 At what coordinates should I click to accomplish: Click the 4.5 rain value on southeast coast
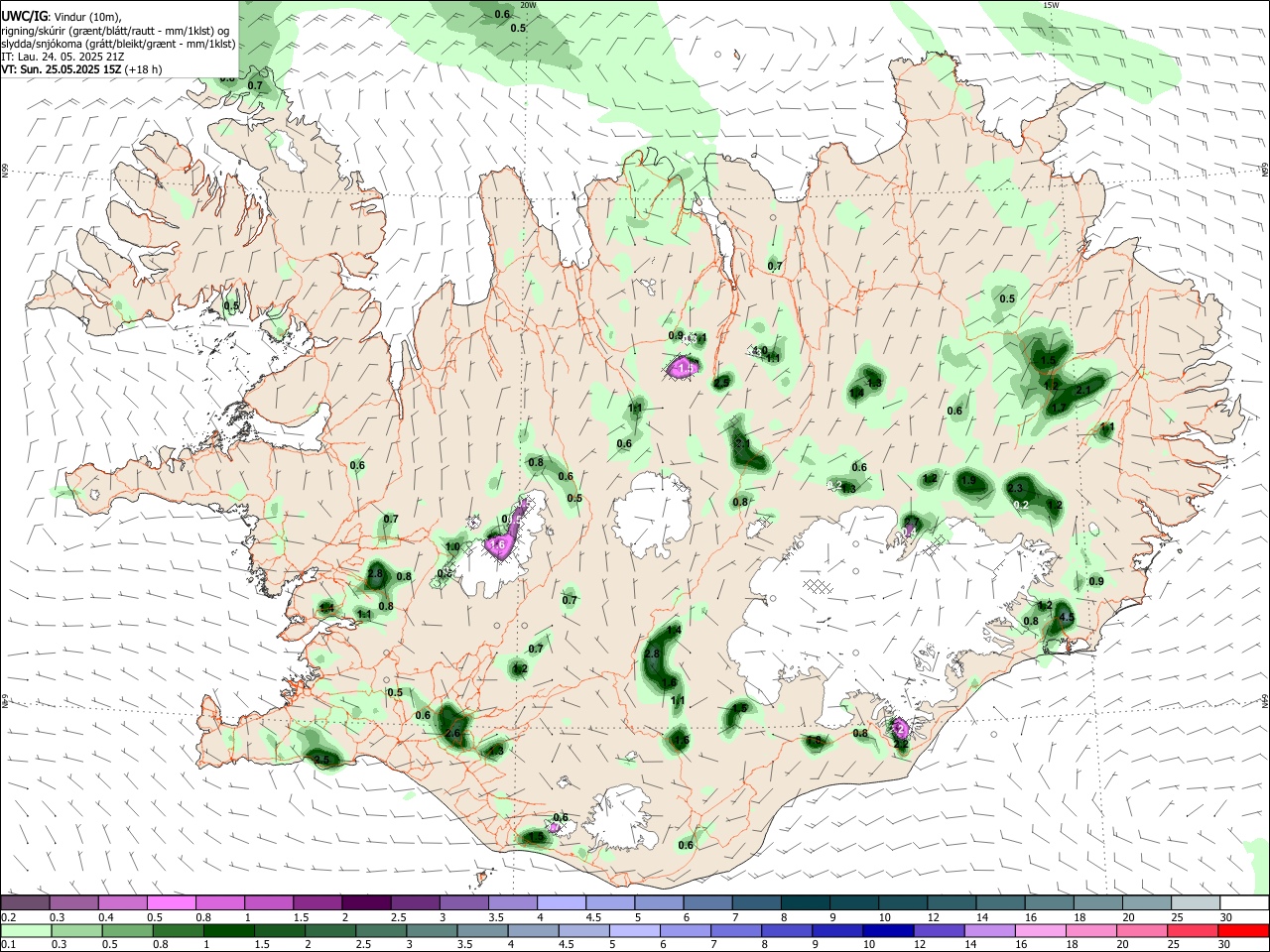(x=1067, y=617)
